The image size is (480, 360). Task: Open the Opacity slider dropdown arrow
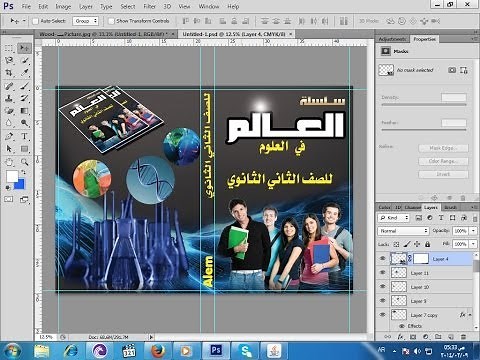pyautogui.click(x=473, y=231)
